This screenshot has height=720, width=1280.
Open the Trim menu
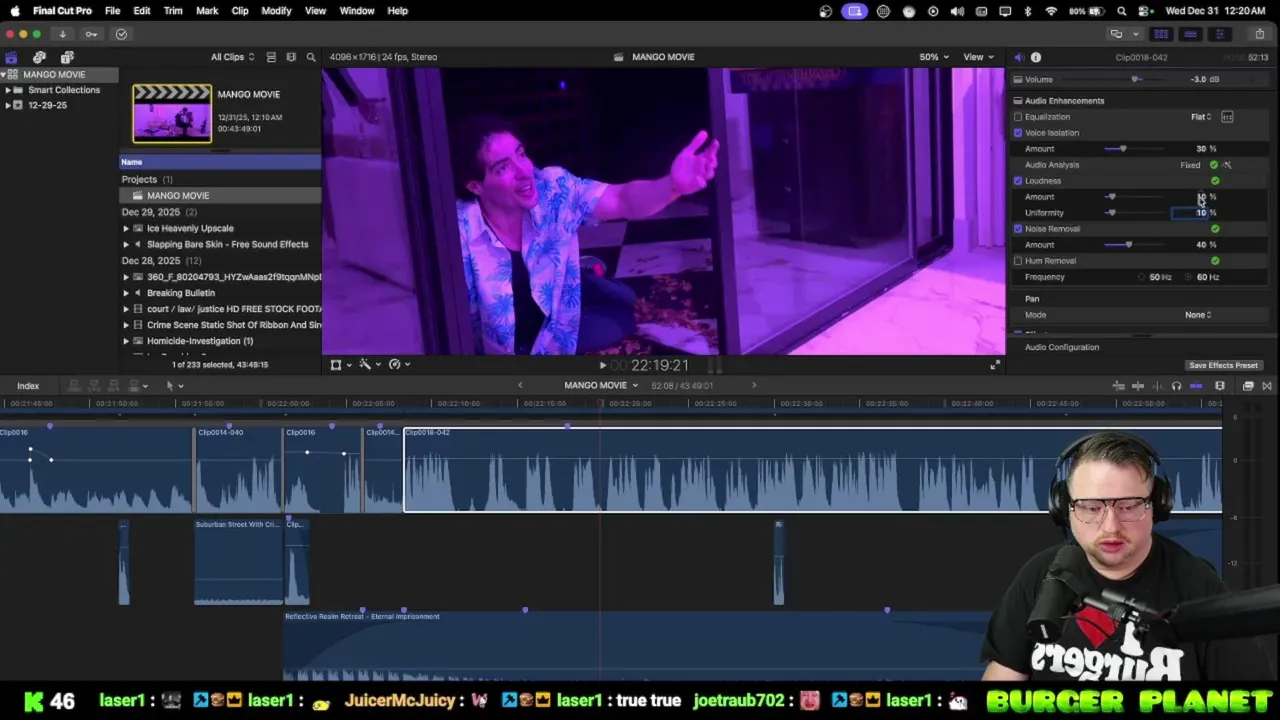[x=173, y=11]
